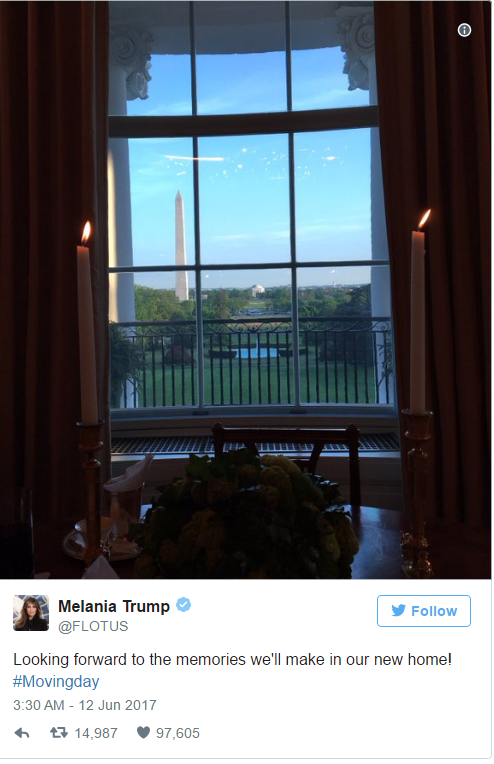Click the Washington Monument in the photo
Screen dimensions: 494x764
pos(181,246)
